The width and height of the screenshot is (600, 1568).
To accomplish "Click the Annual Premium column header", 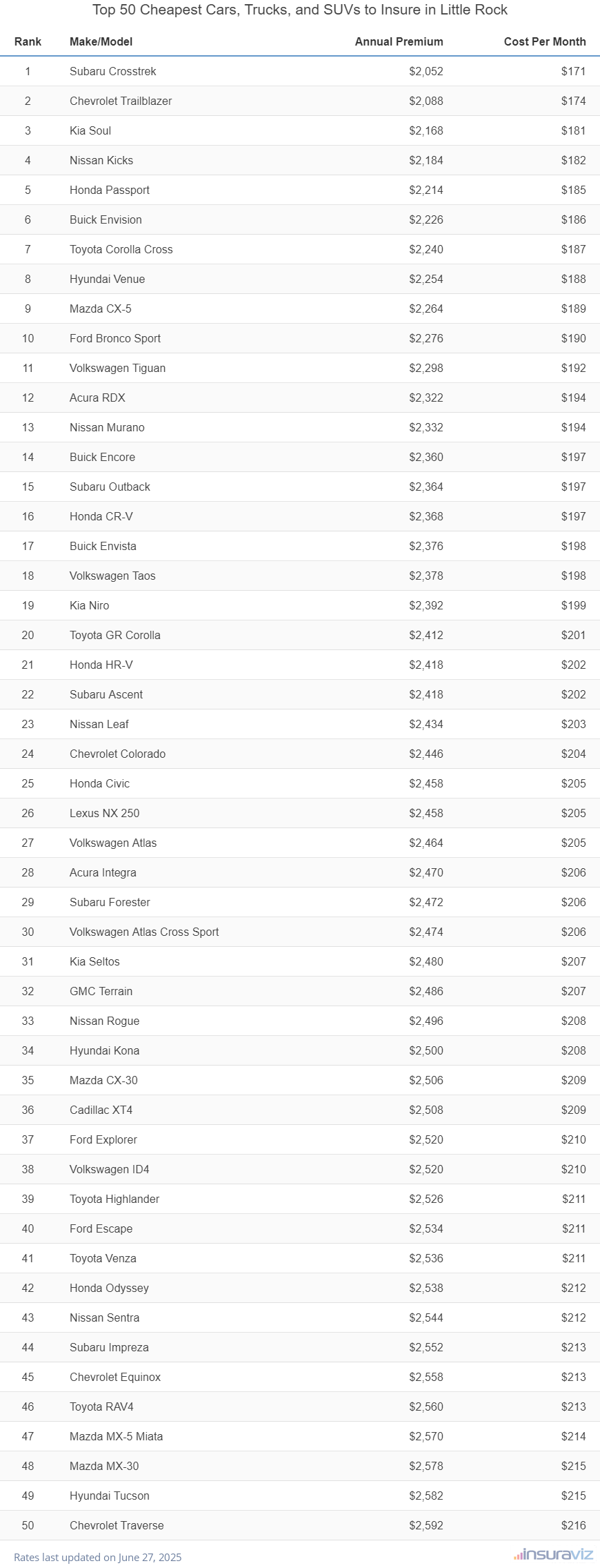I will tap(399, 41).
